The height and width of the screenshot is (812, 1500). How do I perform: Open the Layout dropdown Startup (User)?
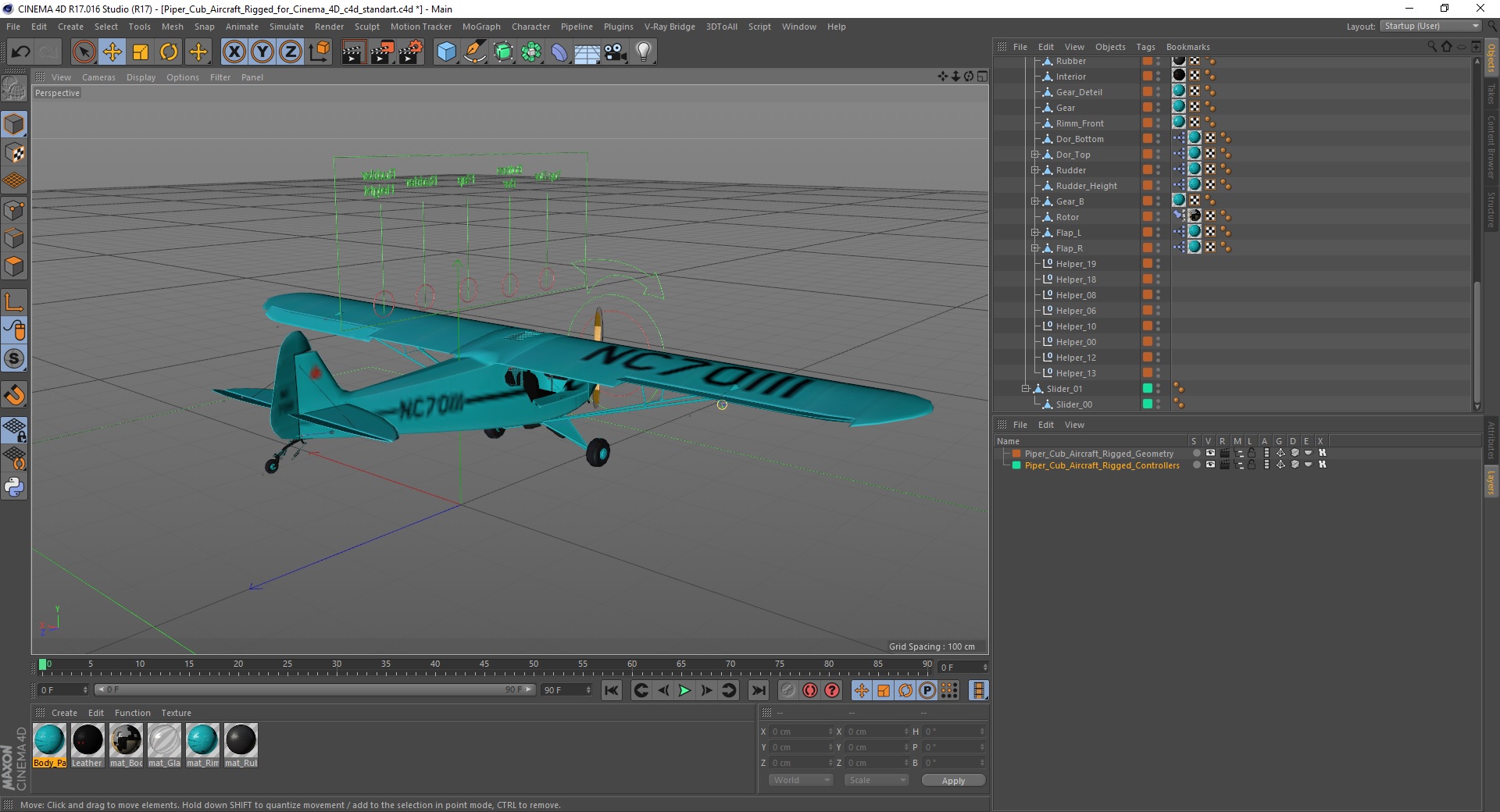(1430, 26)
